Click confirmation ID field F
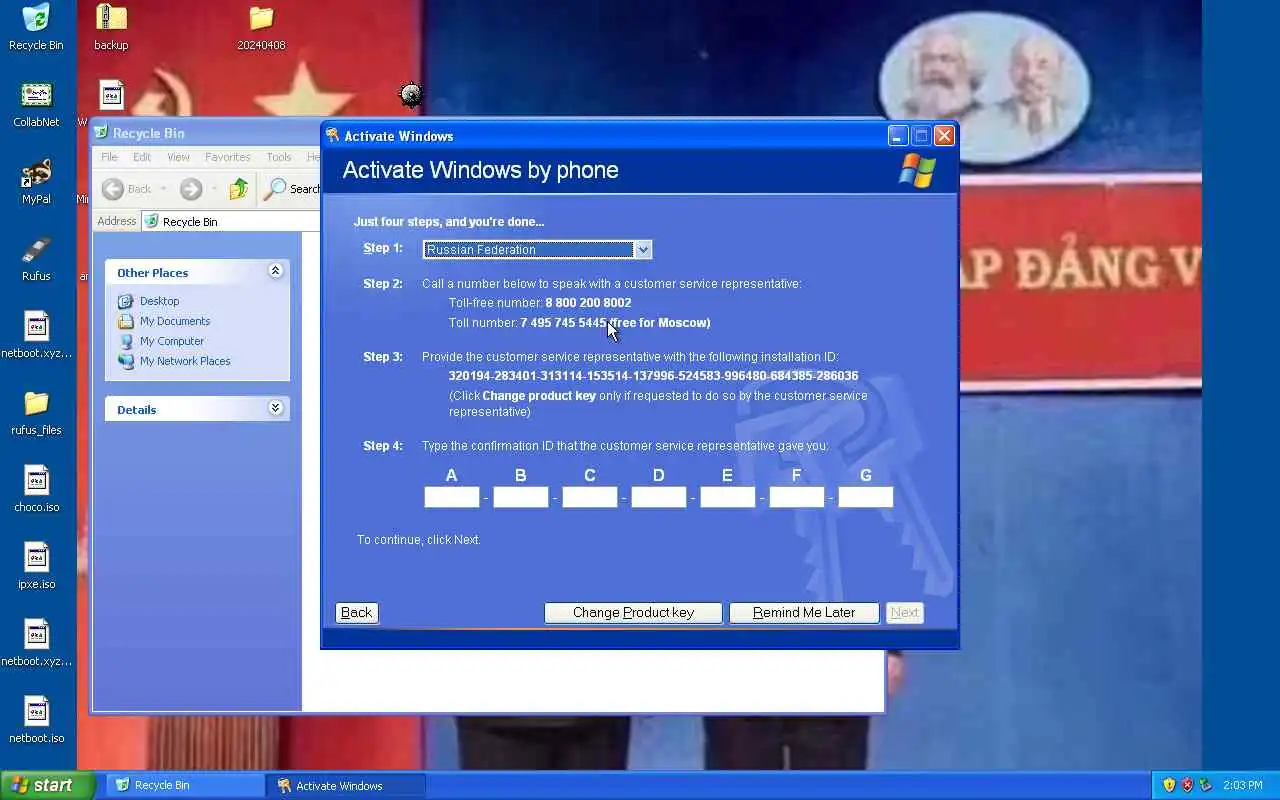The height and width of the screenshot is (800, 1280). click(797, 497)
